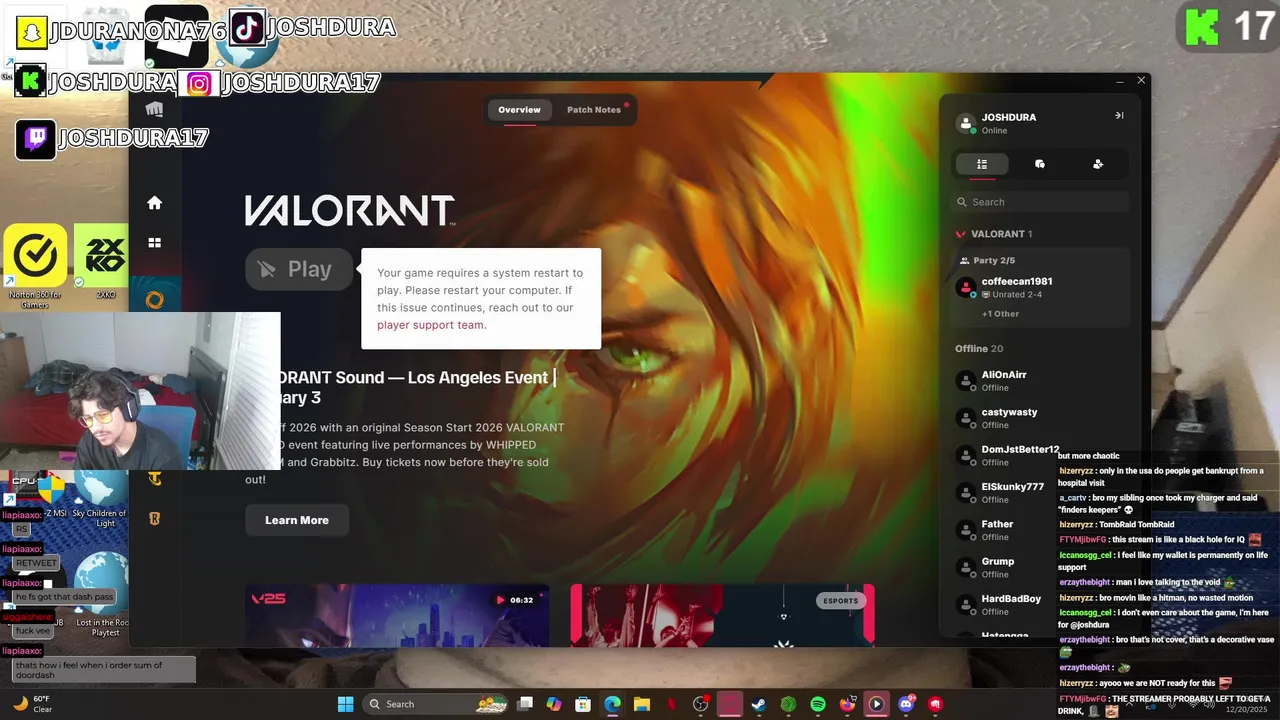Switch to the Overview tab
Viewport: 1280px width, 720px height.
(x=519, y=110)
